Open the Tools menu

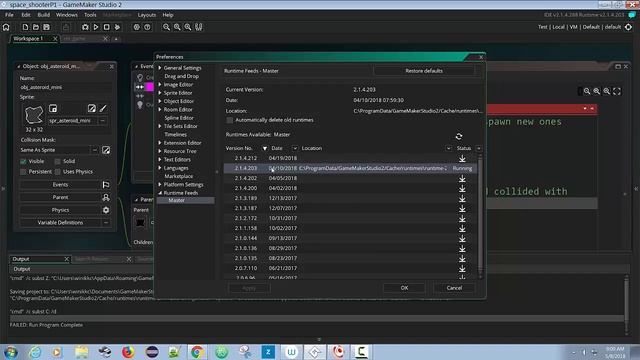click(x=90, y=15)
